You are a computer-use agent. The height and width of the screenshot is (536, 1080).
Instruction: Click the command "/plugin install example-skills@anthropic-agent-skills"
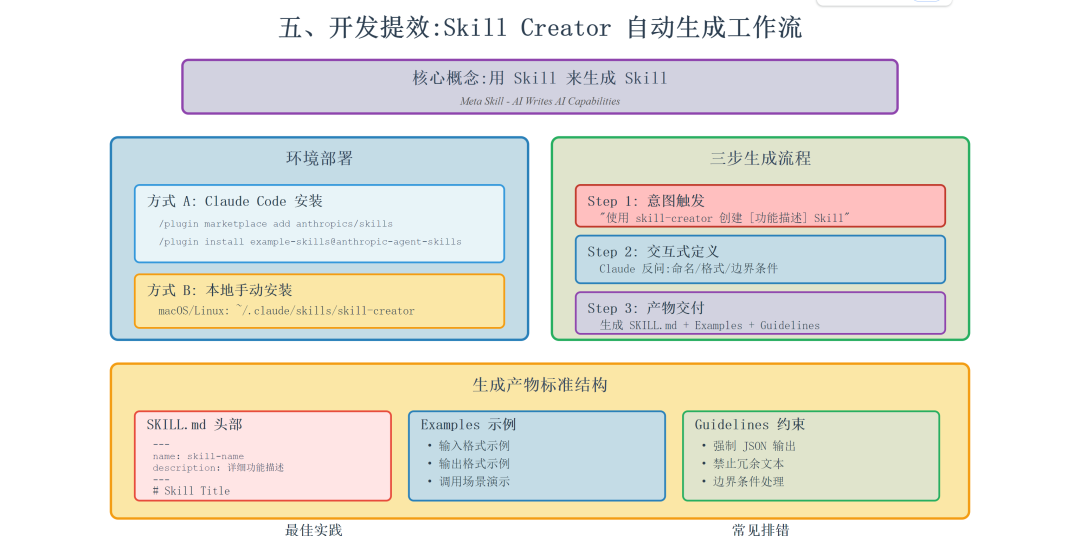pos(310,242)
